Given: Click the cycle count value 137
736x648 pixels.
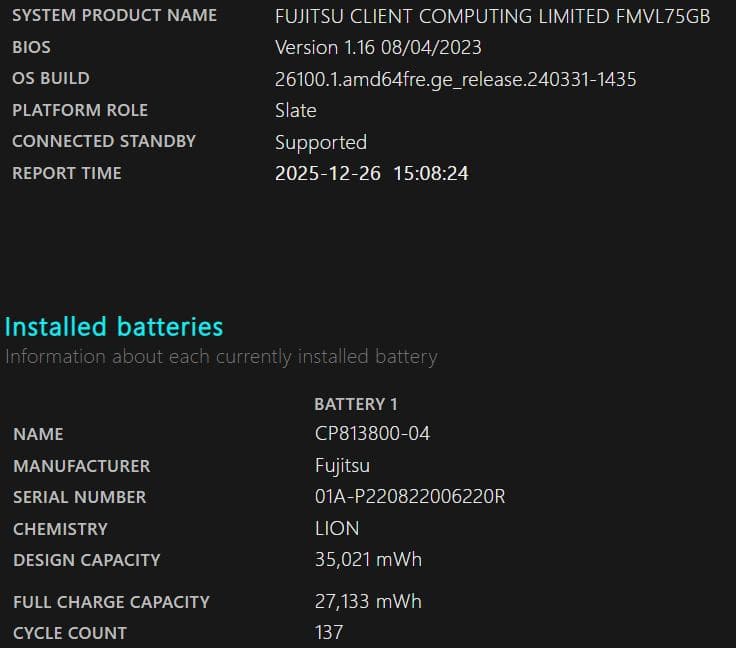Looking at the screenshot, I should coord(329,633).
